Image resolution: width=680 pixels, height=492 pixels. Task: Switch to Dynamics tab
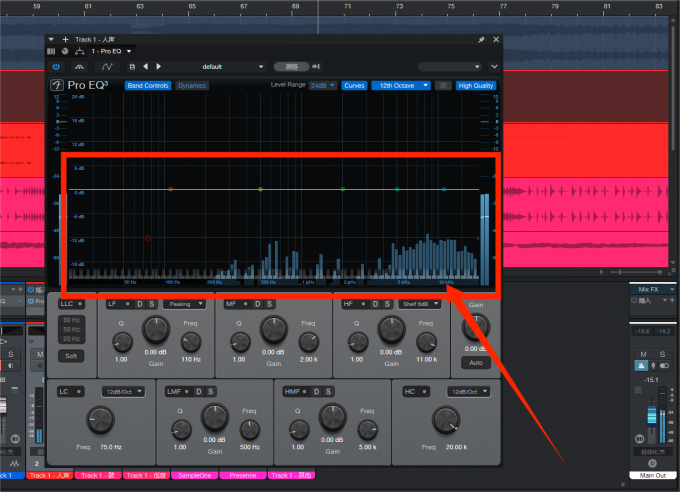pos(192,85)
